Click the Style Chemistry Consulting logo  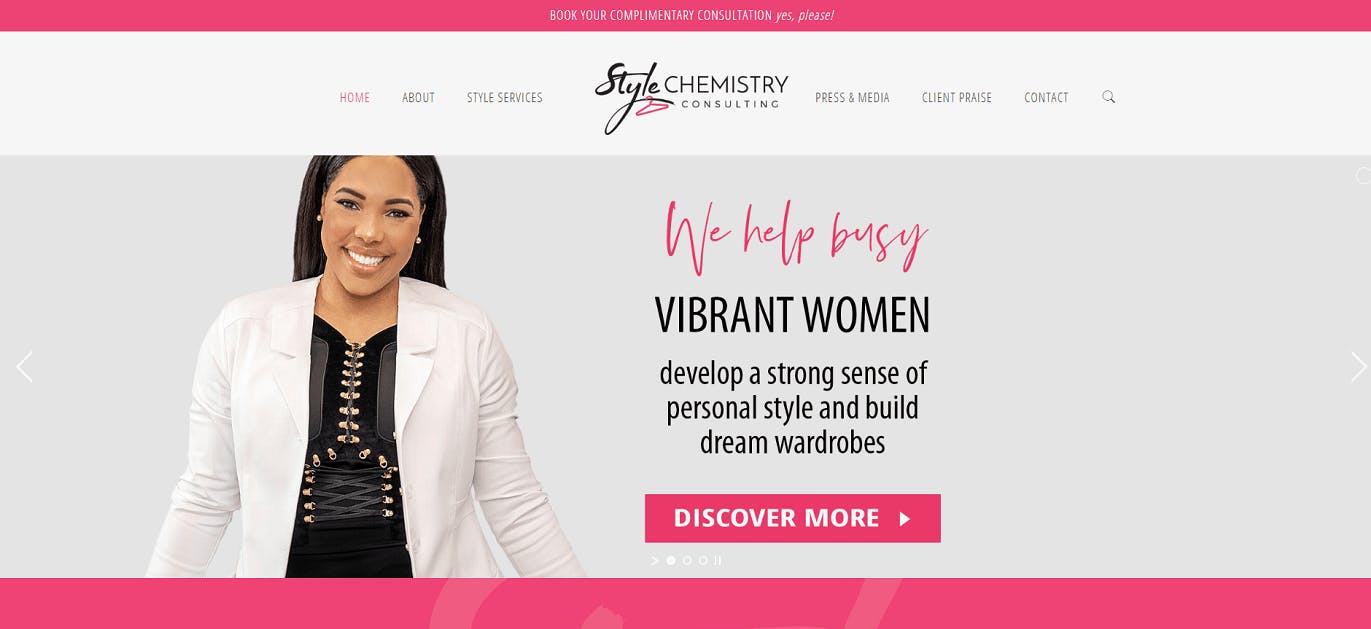pos(691,97)
